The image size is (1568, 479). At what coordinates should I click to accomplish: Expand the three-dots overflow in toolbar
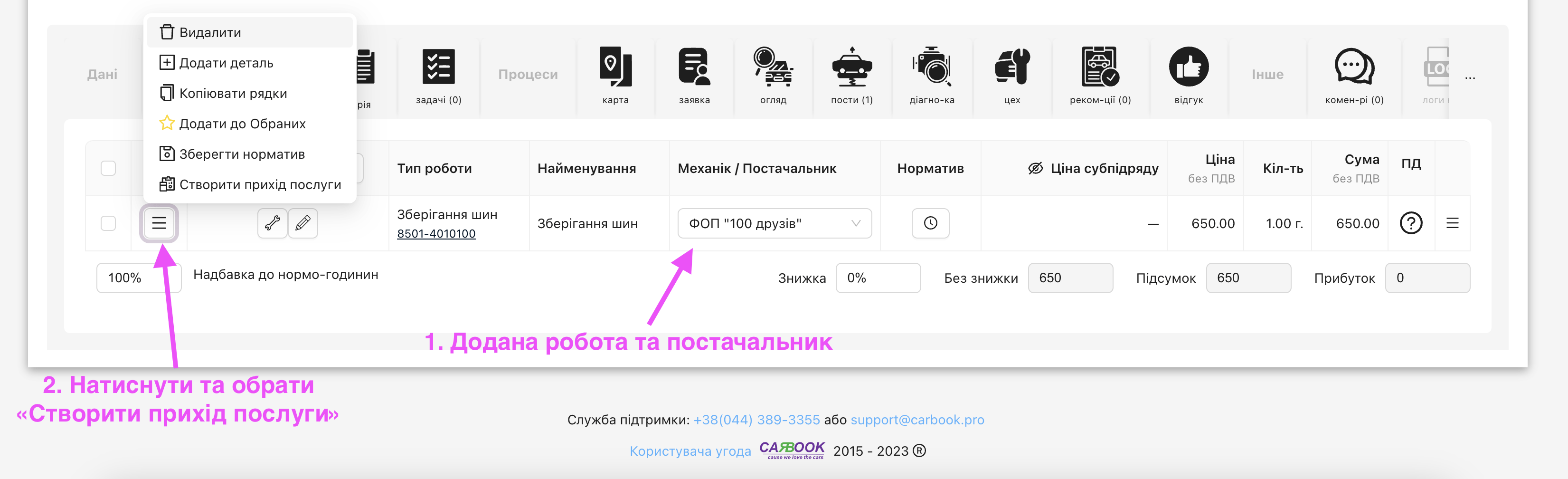1469,77
